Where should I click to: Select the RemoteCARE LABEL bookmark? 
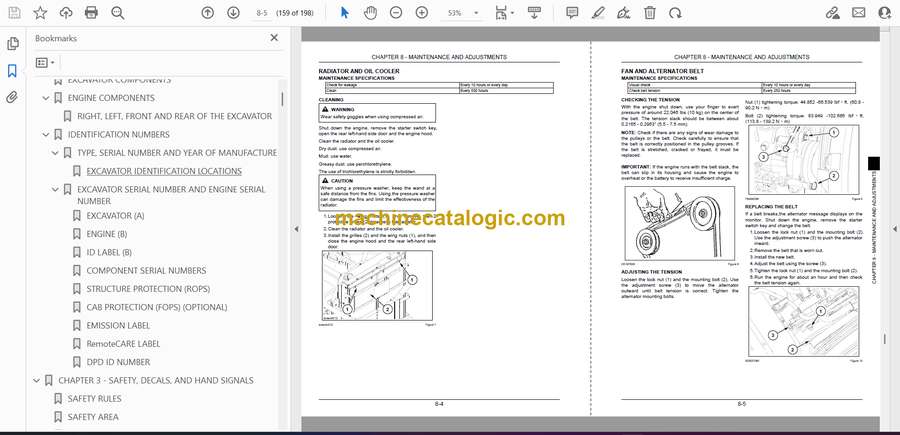pos(123,344)
